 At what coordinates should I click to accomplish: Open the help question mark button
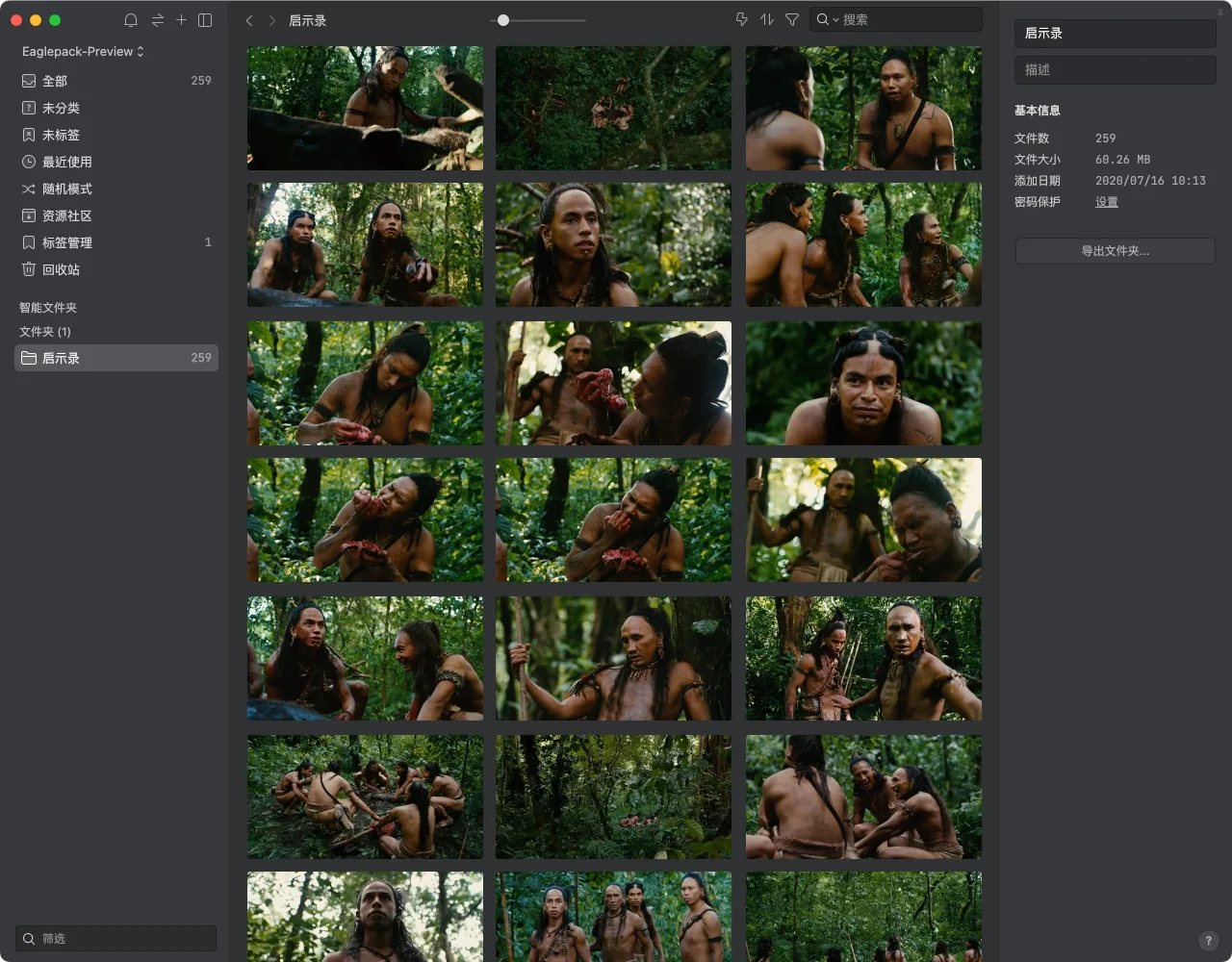click(1209, 941)
